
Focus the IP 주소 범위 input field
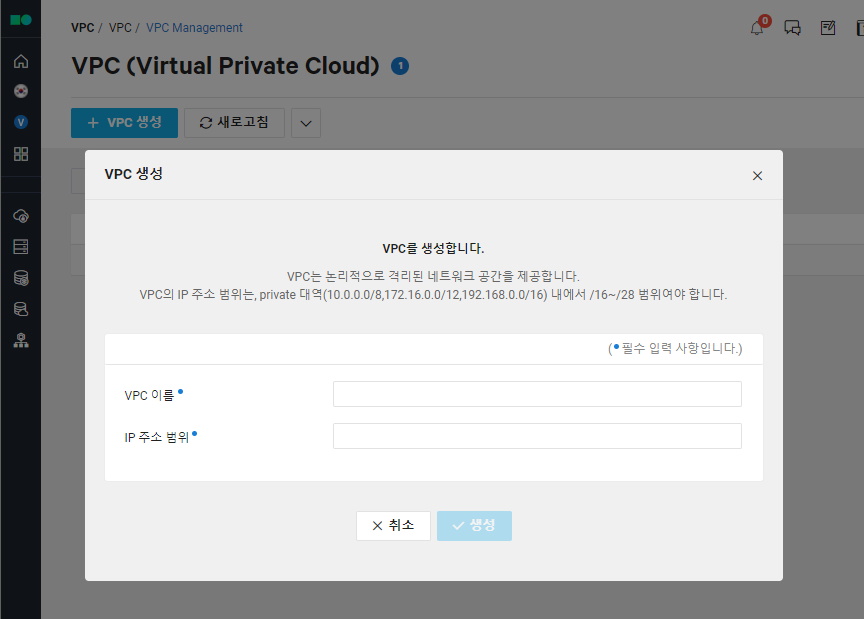click(x=537, y=436)
